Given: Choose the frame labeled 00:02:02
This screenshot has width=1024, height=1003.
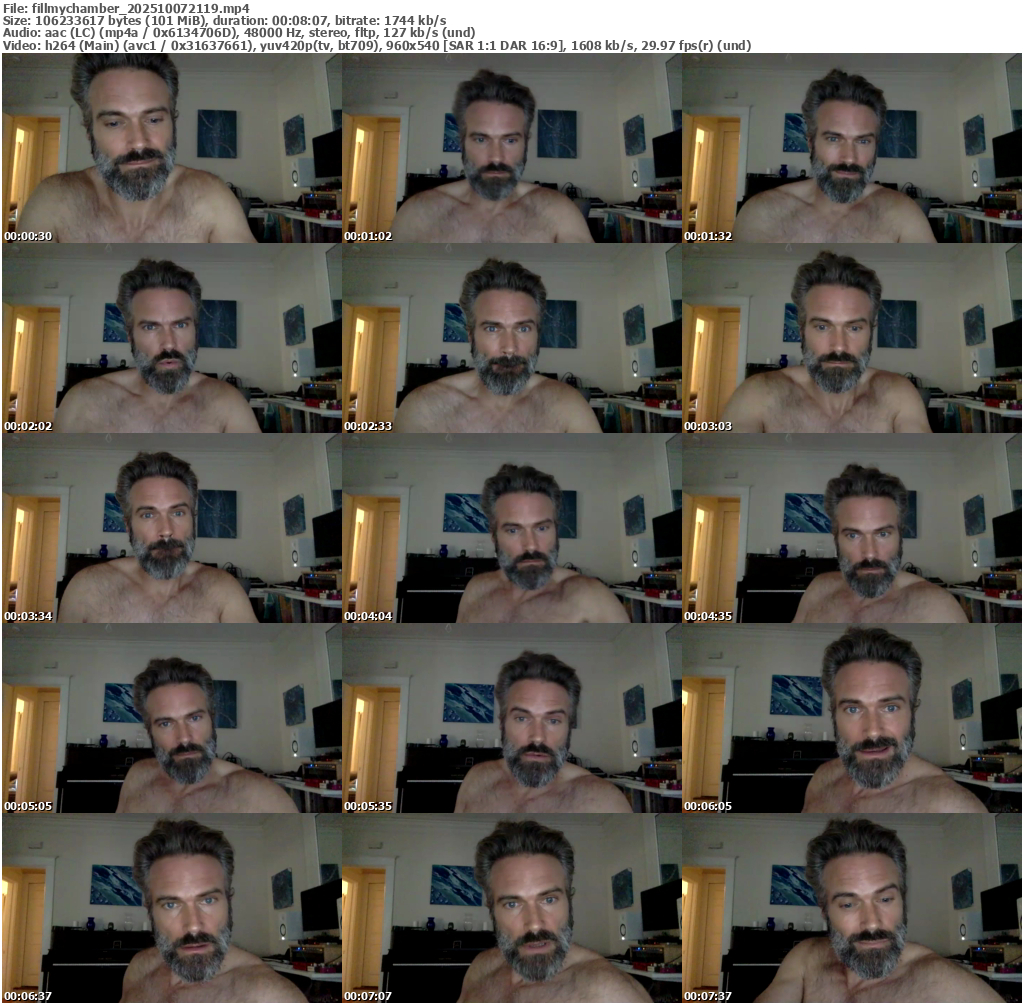Looking at the screenshot, I should 172,338.
